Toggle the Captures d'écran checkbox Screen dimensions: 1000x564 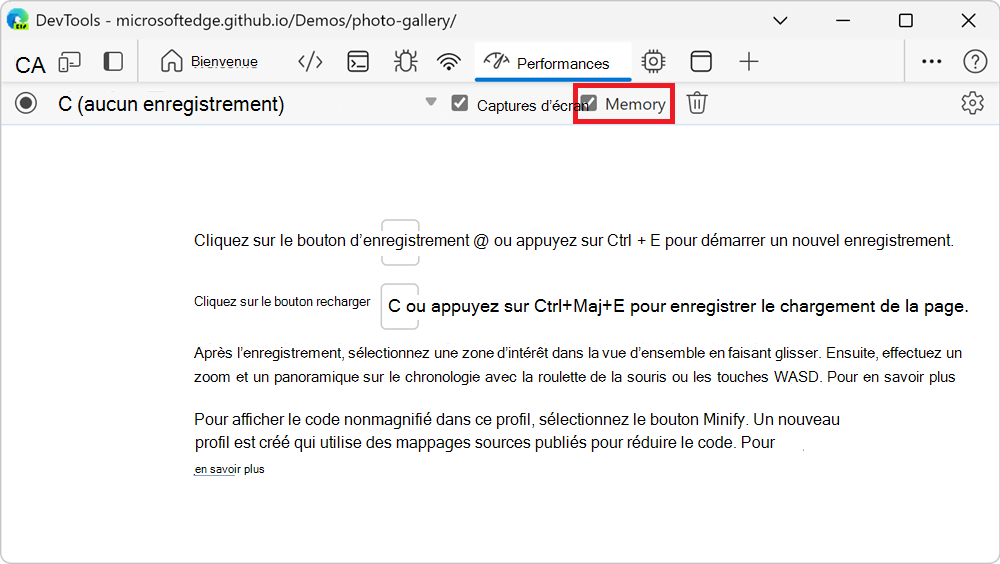tap(459, 103)
